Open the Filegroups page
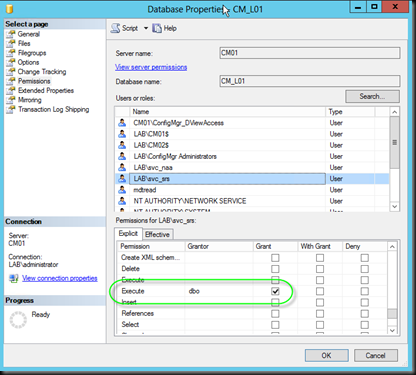416x375 pixels. click(32, 53)
